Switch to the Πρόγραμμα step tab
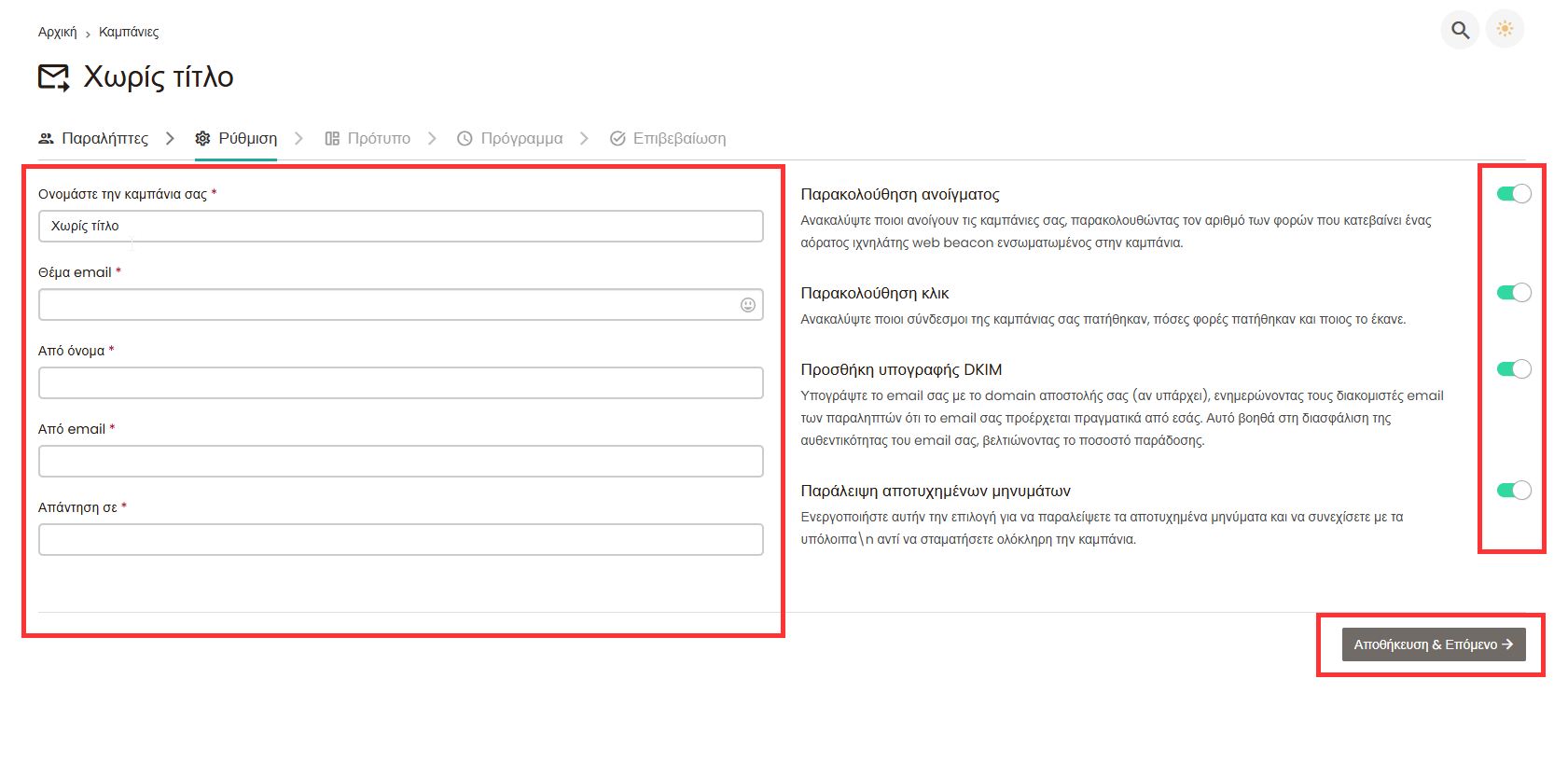 coord(510,138)
